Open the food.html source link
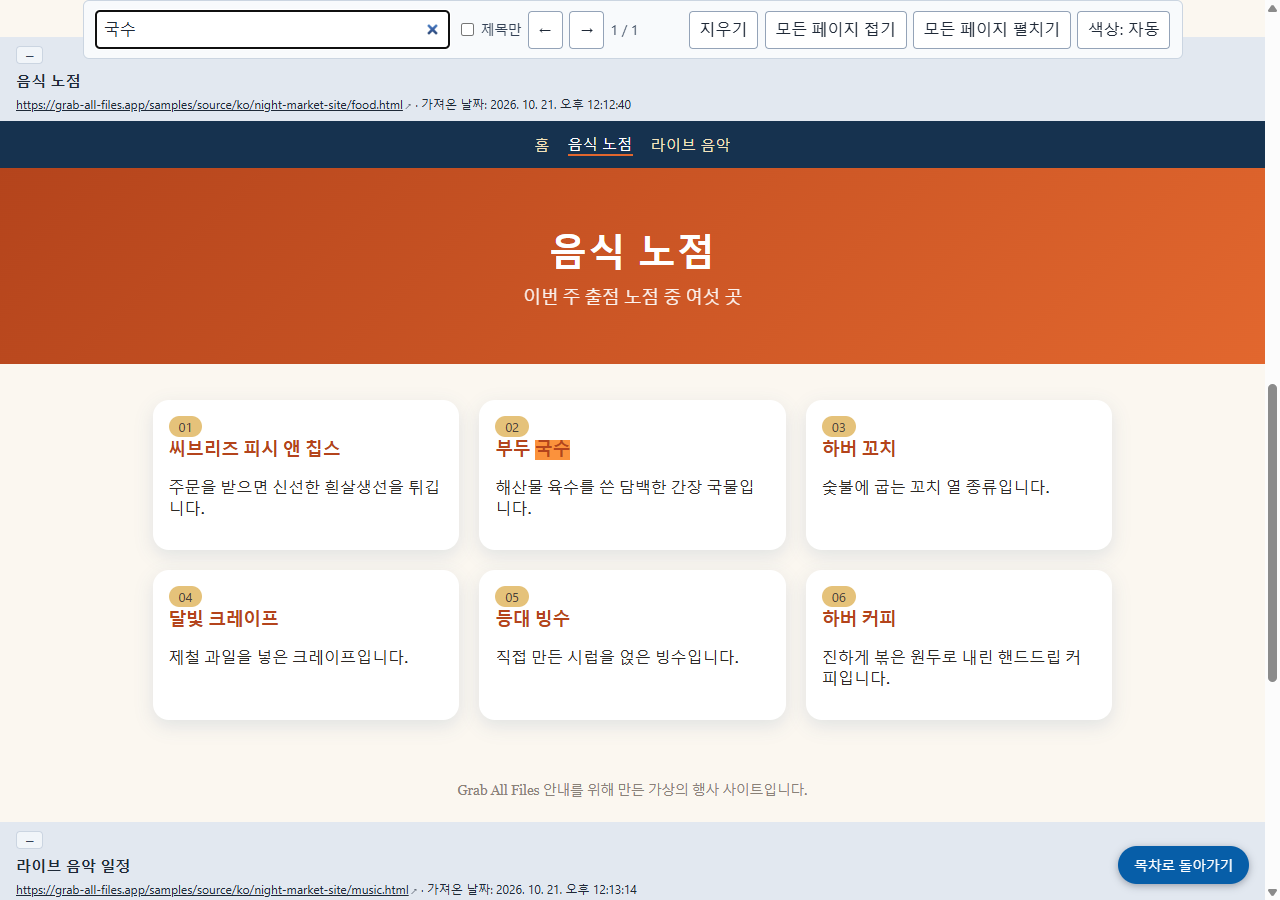Image resolution: width=1280 pixels, height=900 pixels. pyautogui.click(x=209, y=105)
